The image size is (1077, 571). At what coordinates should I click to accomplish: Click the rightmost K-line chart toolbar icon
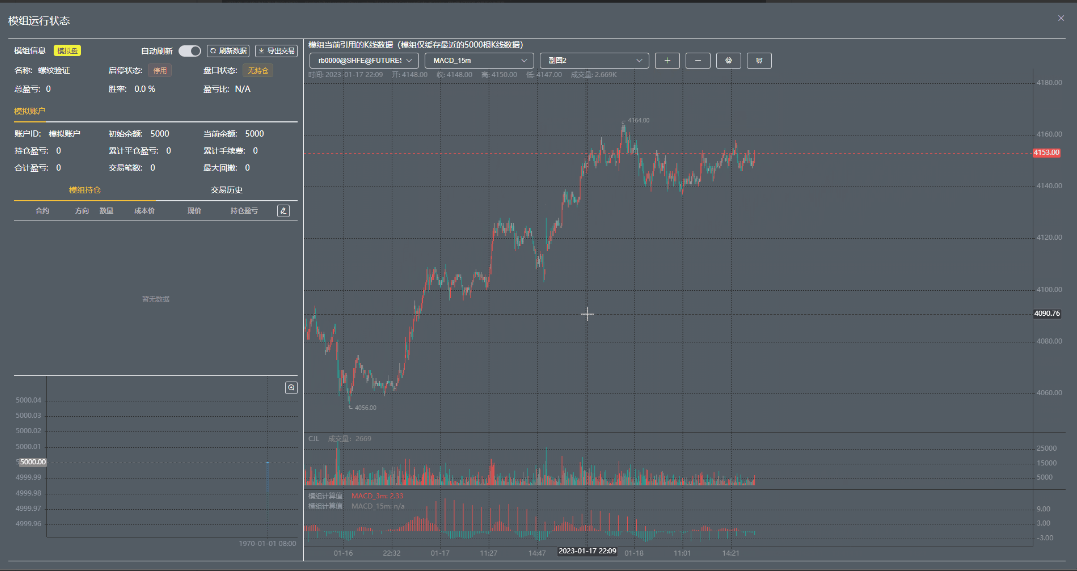pyautogui.click(x=759, y=61)
